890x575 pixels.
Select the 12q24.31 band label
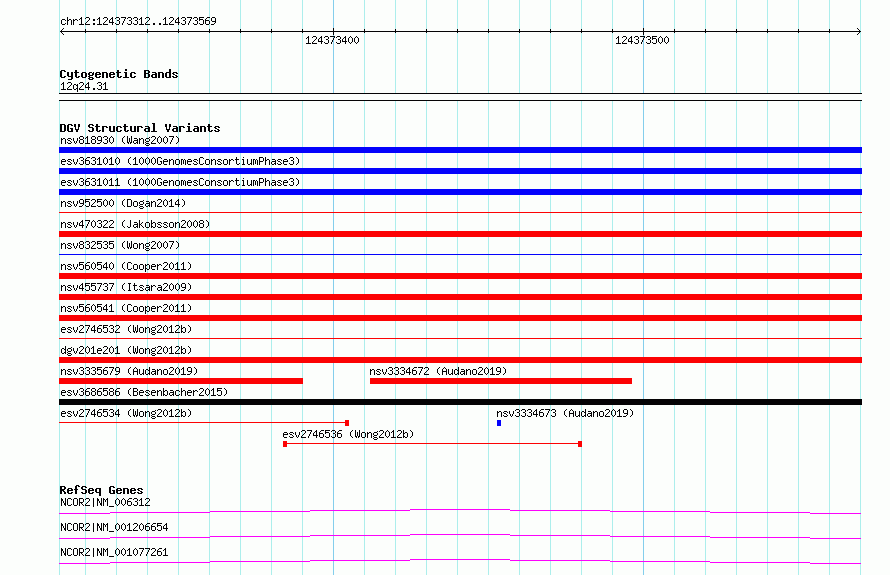pos(84,86)
